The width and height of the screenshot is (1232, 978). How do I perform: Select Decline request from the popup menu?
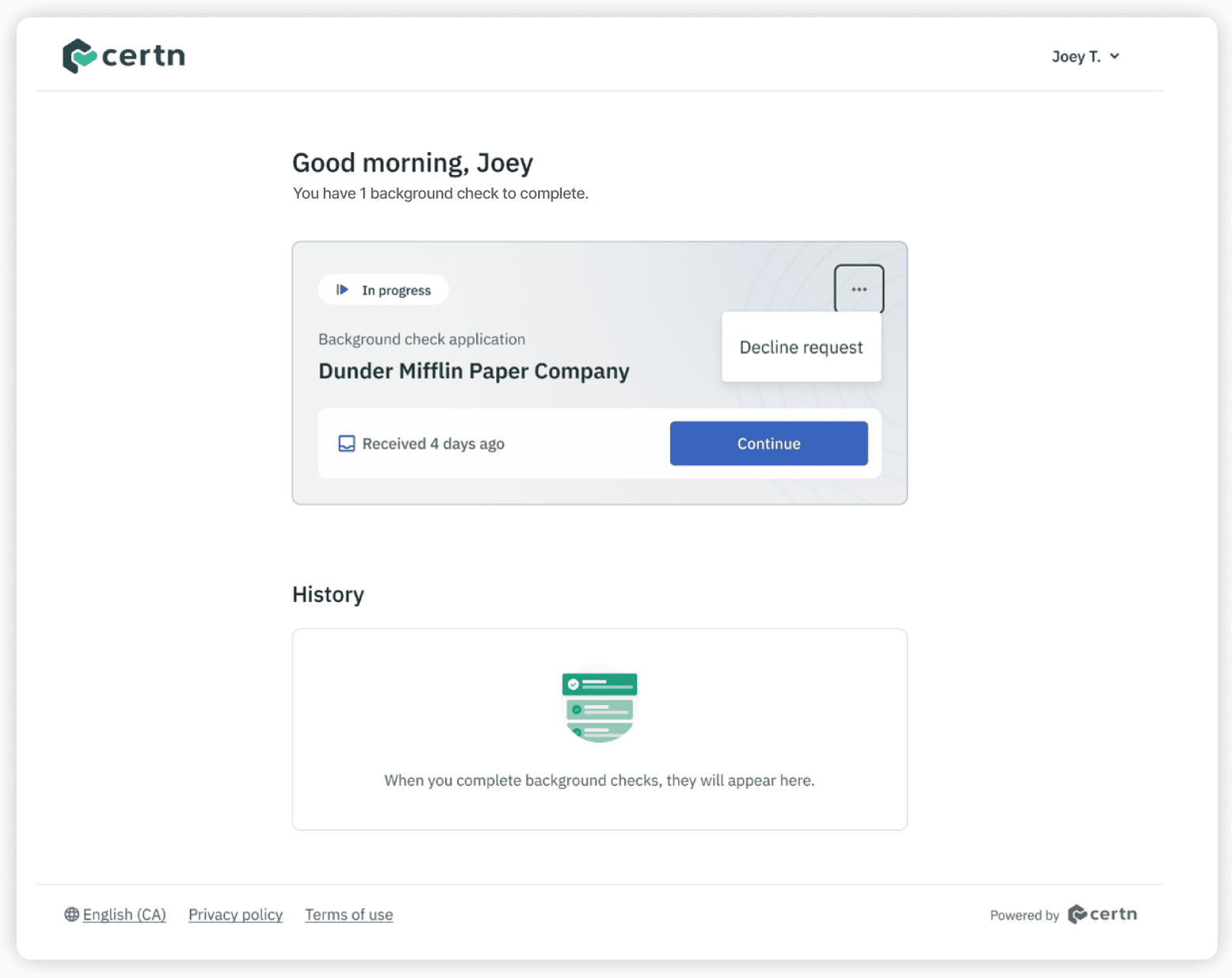click(x=801, y=347)
